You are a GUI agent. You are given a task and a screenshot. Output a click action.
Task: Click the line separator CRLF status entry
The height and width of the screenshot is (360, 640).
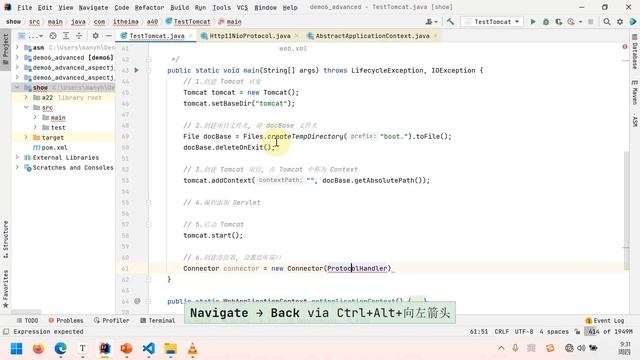(501, 332)
